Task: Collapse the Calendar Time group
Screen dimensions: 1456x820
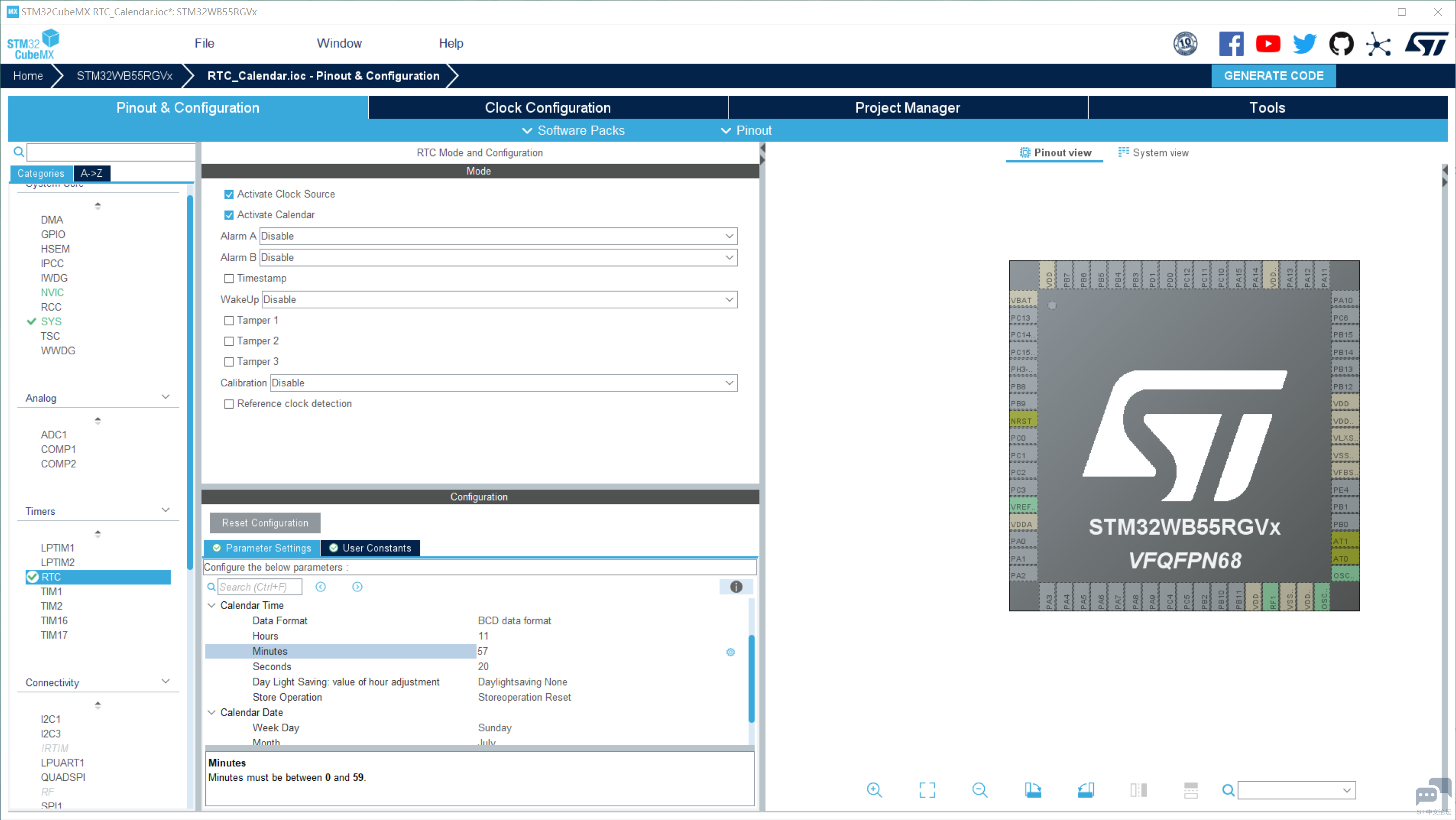Action: pos(211,605)
